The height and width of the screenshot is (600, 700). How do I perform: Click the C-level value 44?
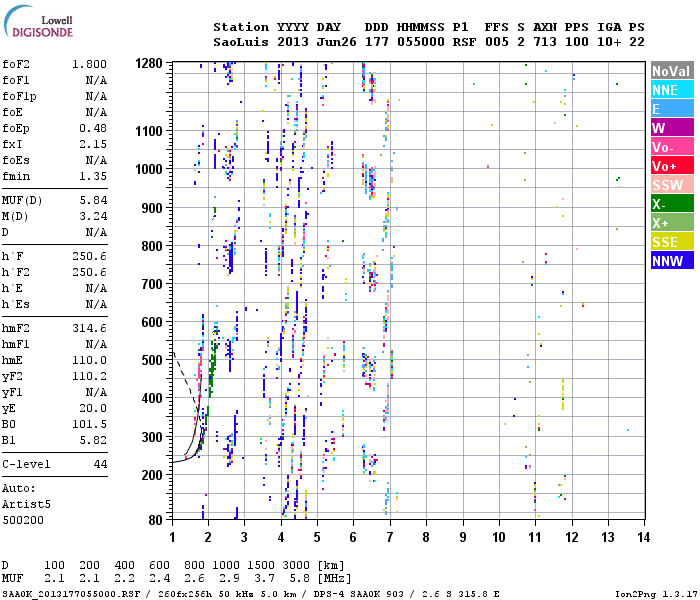(x=100, y=464)
